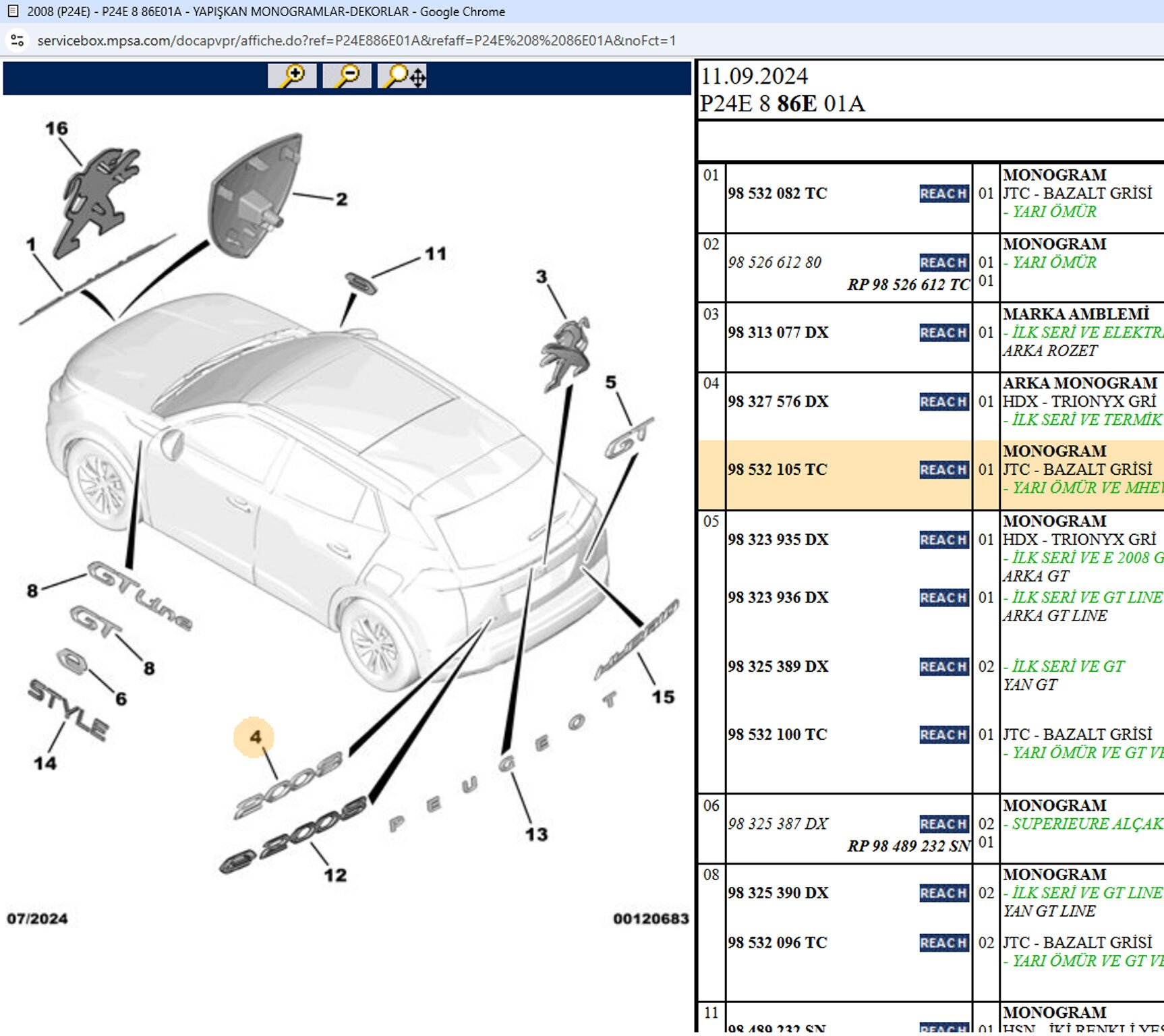Select italic part number 98 526 612 80
The height and width of the screenshot is (1036, 1164).
[774, 262]
